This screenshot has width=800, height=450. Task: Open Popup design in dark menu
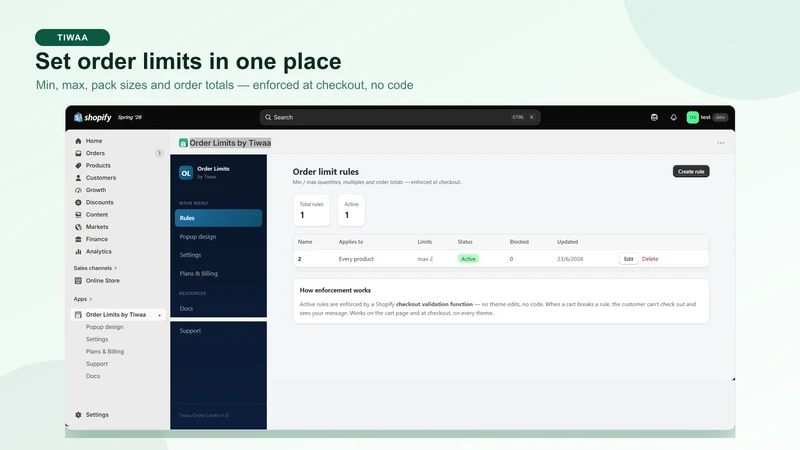(x=197, y=237)
